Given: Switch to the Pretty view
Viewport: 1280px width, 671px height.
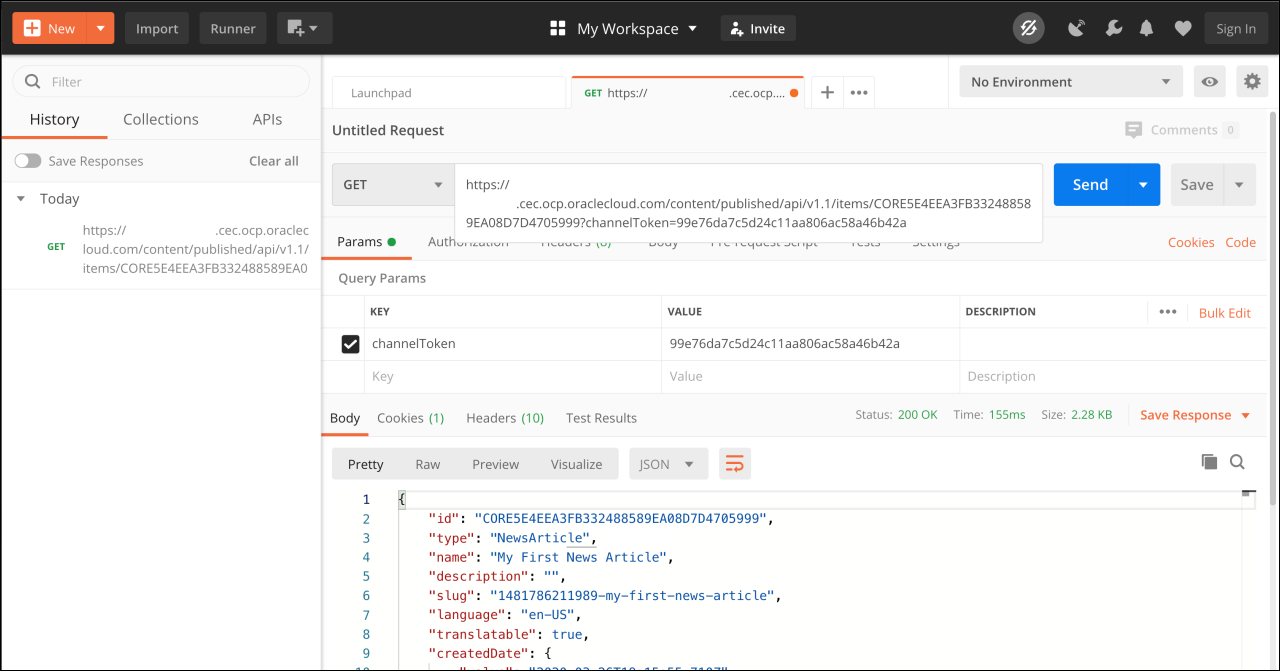Looking at the screenshot, I should [365, 464].
